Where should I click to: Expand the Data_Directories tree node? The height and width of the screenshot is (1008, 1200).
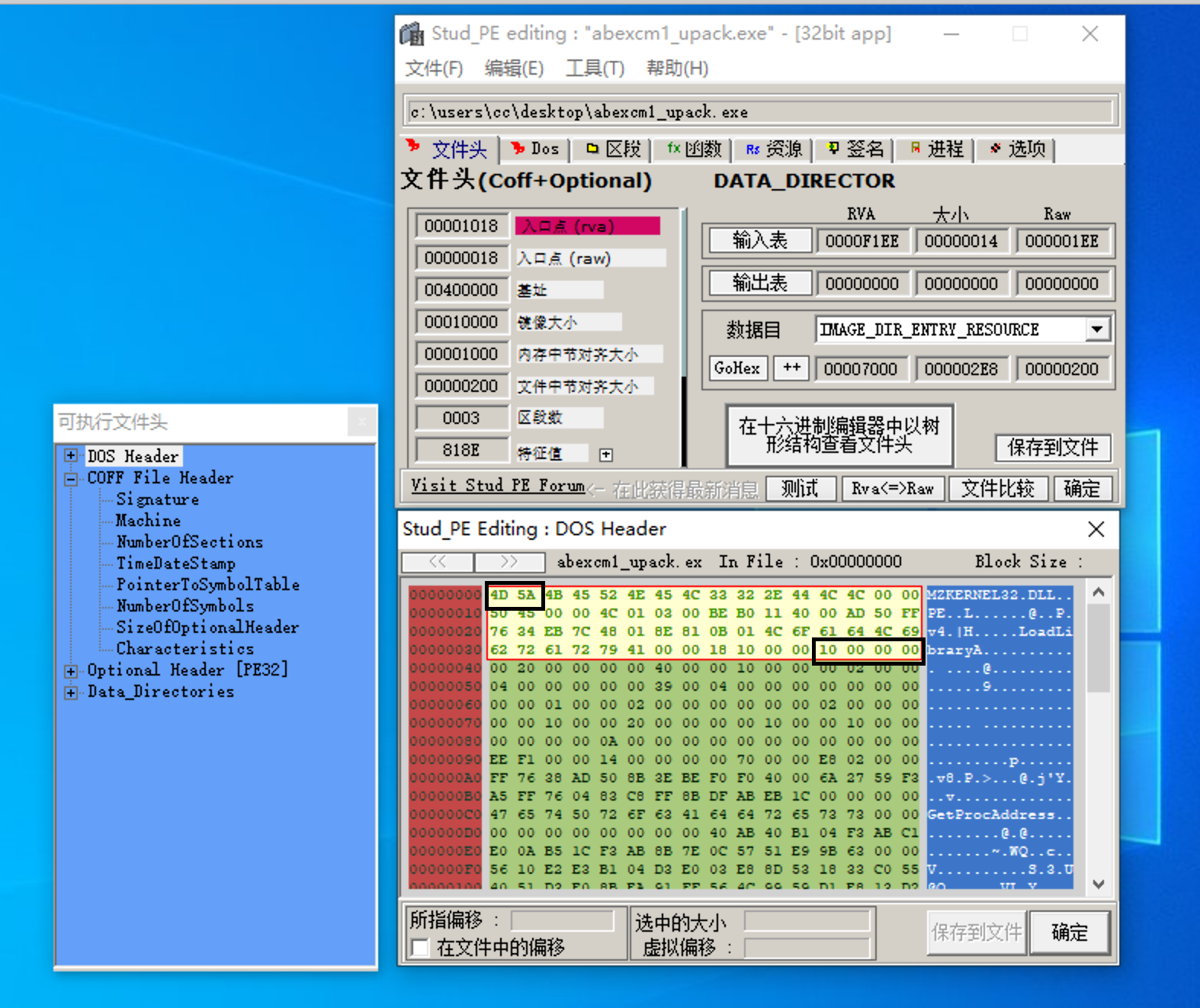(x=71, y=692)
